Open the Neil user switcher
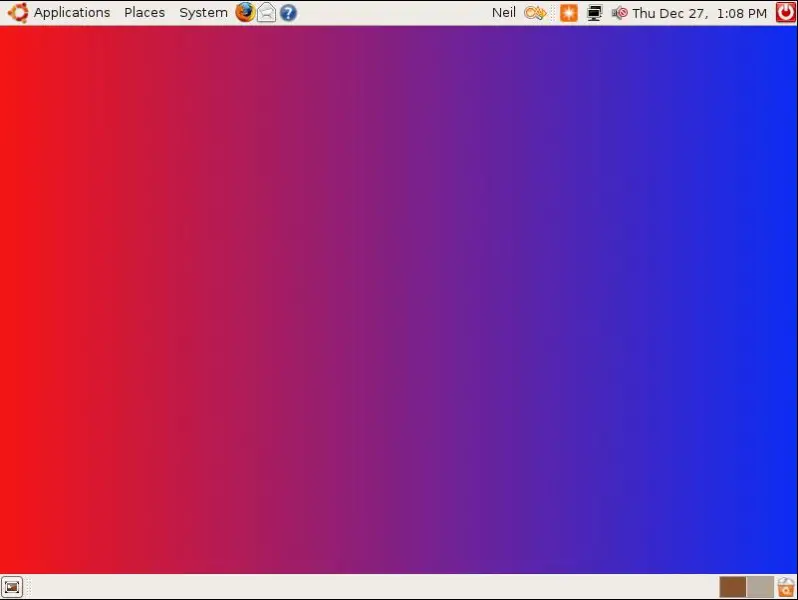This screenshot has height=600, width=798. pos(503,13)
